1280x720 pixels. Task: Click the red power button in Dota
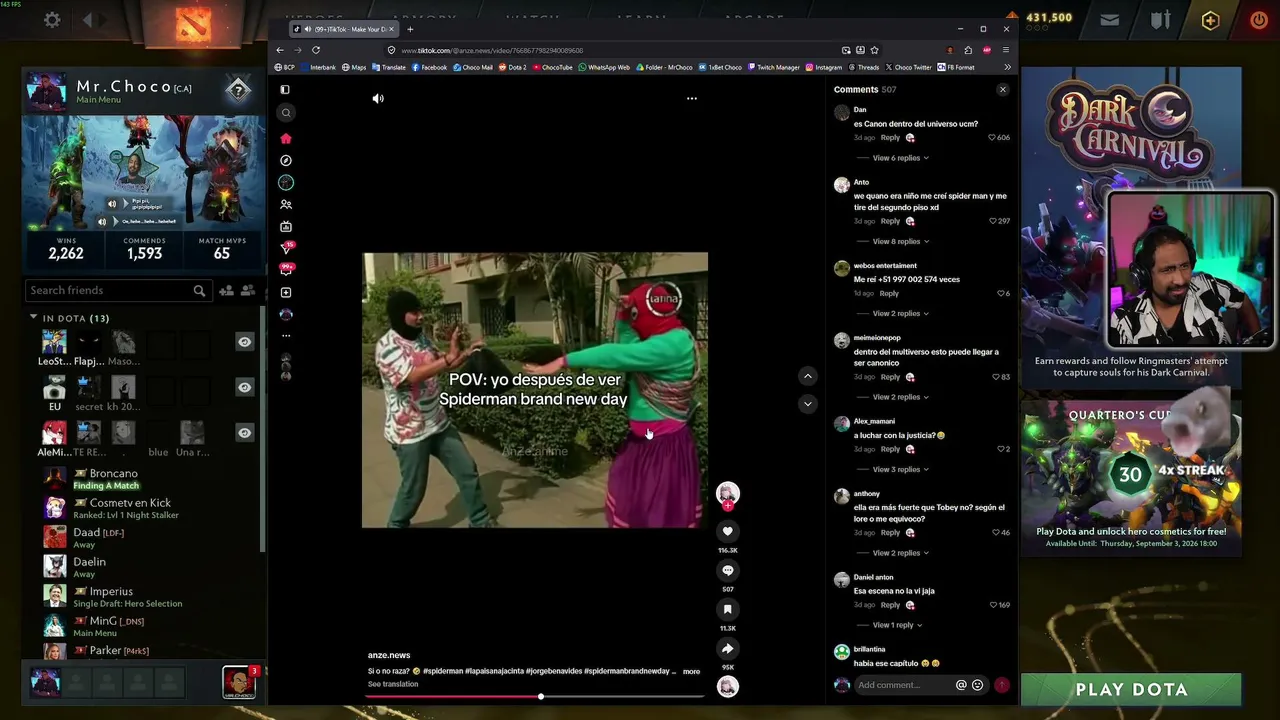point(1259,20)
